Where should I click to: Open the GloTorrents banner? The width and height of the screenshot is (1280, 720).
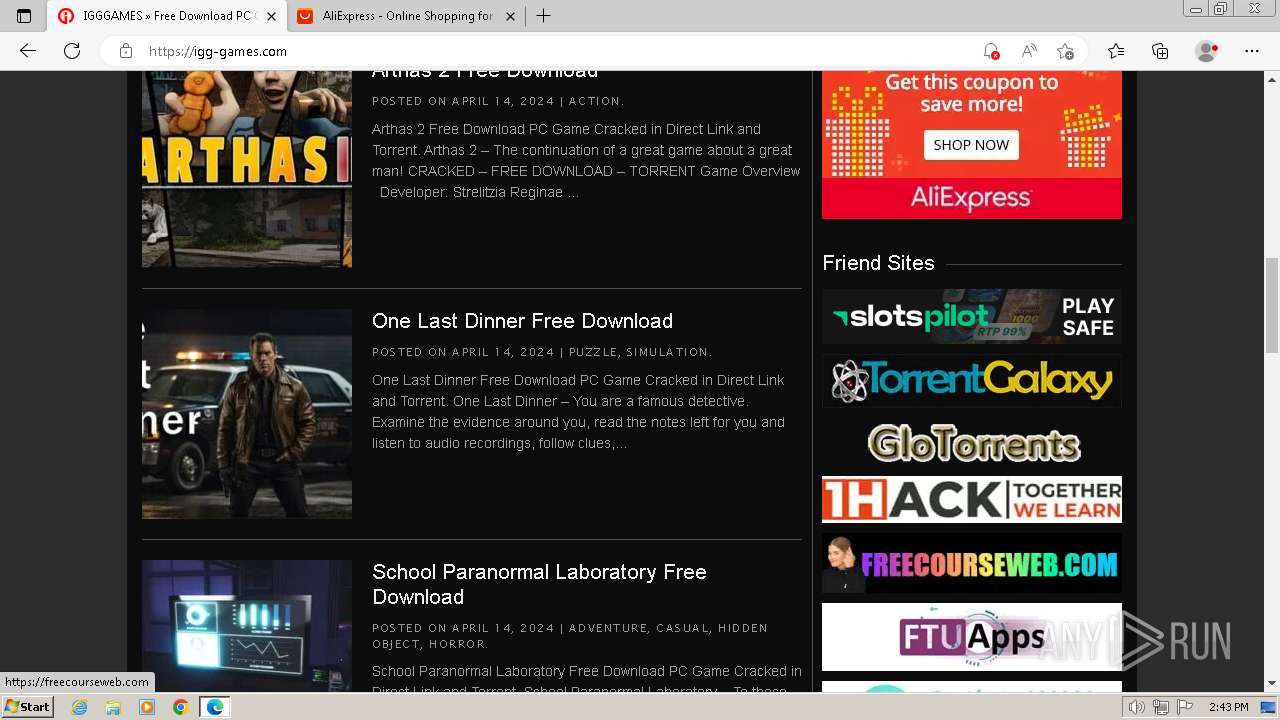pyautogui.click(x=972, y=443)
